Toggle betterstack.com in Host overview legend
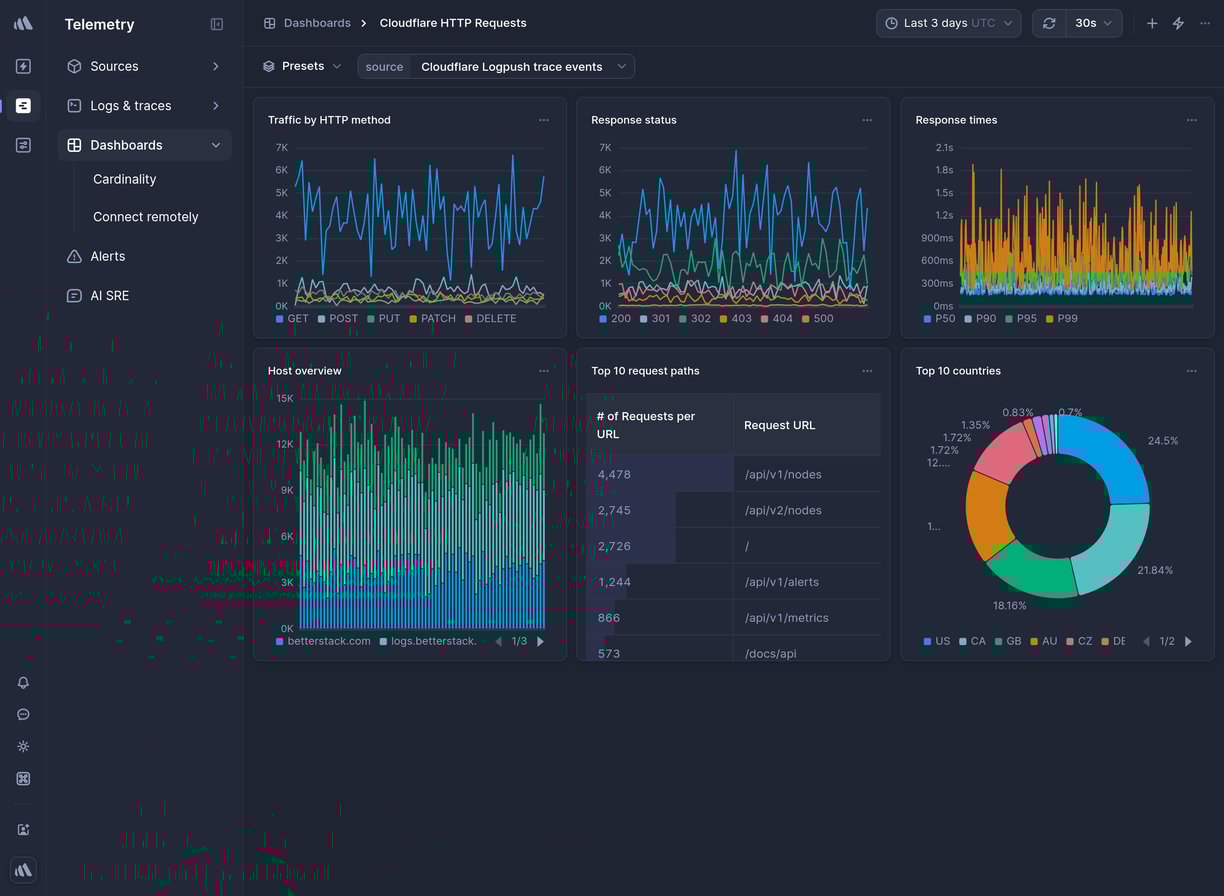This screenshot has width=1224, height=896. 323,641
